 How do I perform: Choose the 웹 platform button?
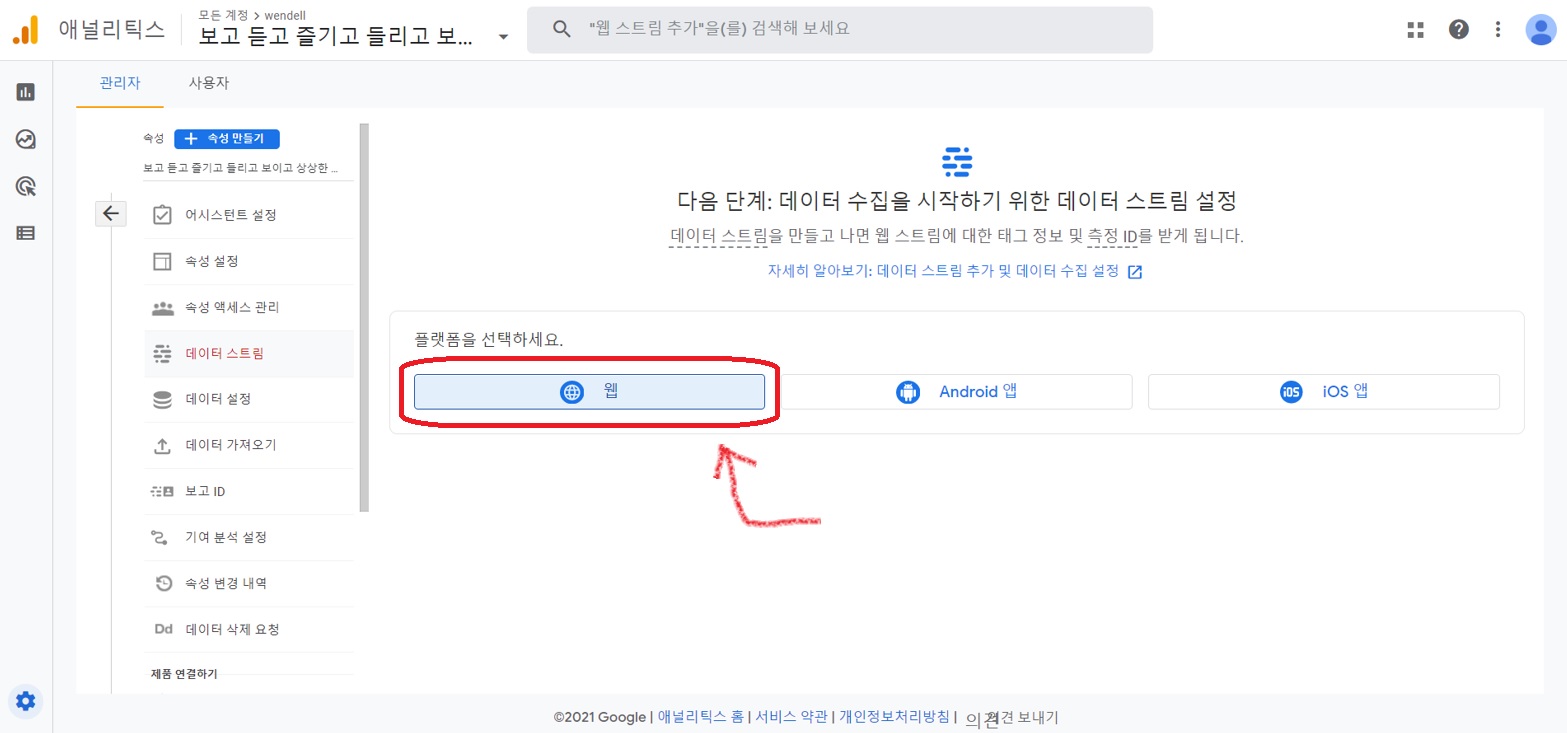click(x=589, y=392)
